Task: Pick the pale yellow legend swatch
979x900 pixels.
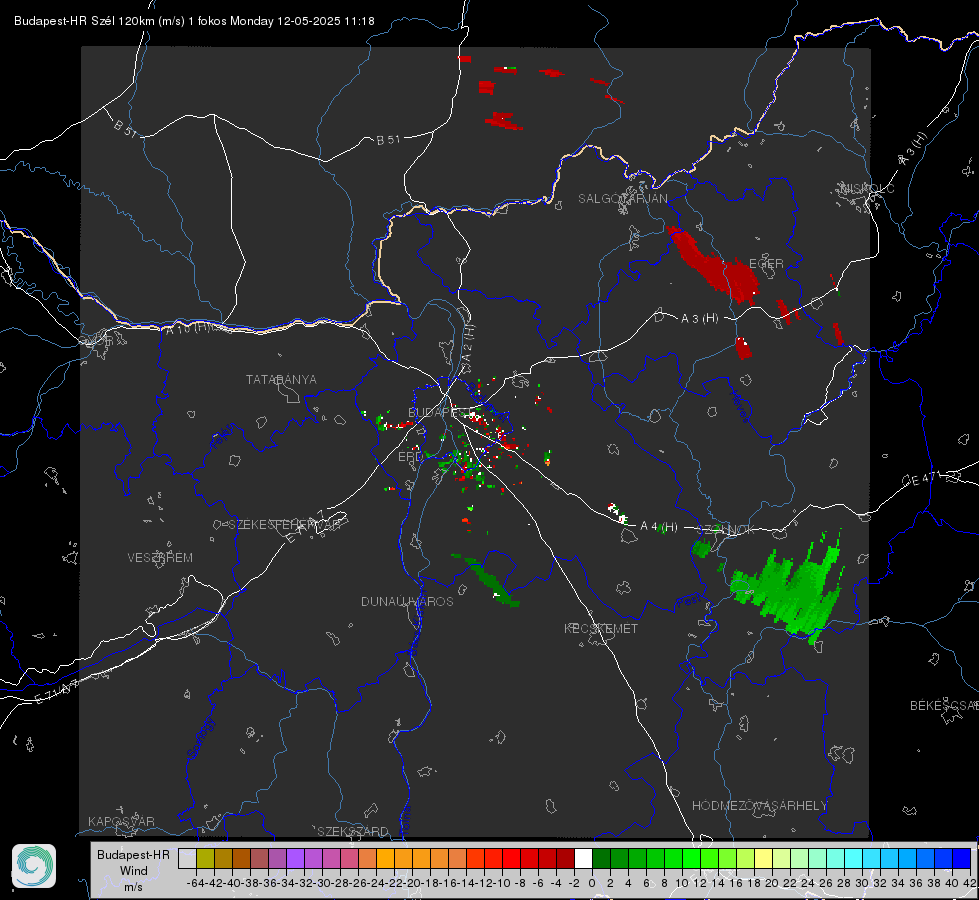Action: [764, 858]
